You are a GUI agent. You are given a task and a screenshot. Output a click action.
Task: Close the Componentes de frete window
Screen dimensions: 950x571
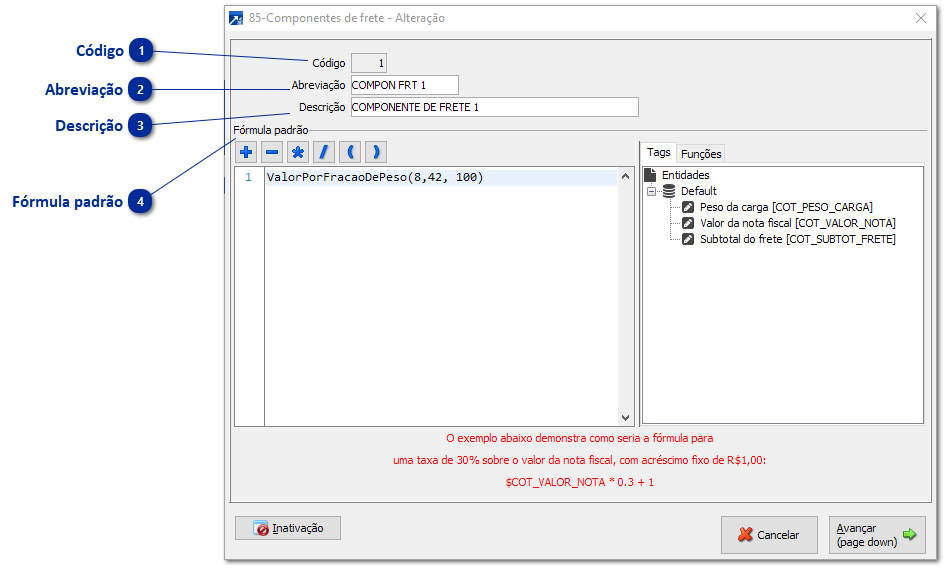[x=921, y=18]
